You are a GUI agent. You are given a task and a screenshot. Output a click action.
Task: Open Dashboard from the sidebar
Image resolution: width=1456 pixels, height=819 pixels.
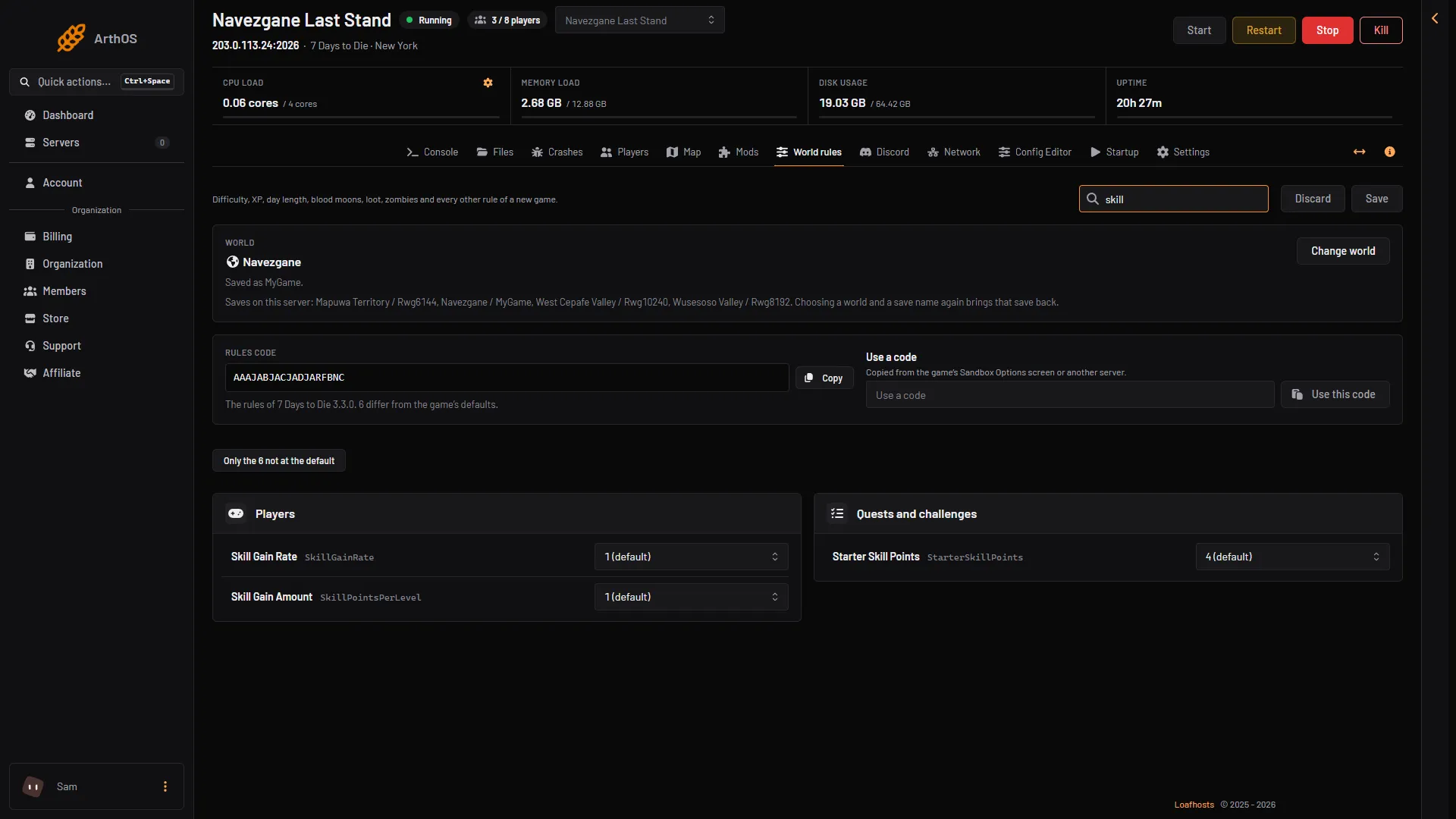(x=96, y=115)
